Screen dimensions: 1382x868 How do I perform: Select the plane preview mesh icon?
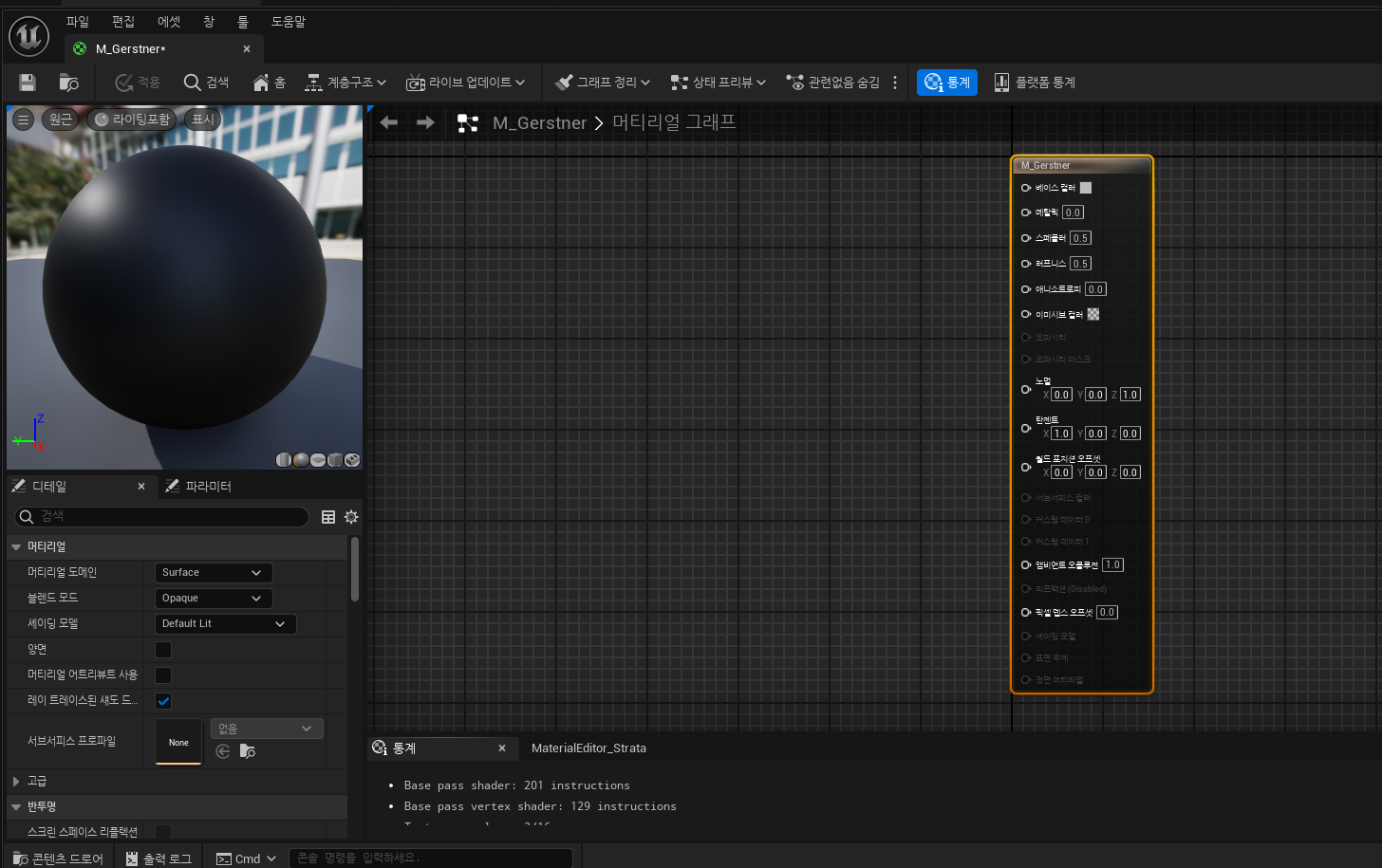tap(318, 460)
